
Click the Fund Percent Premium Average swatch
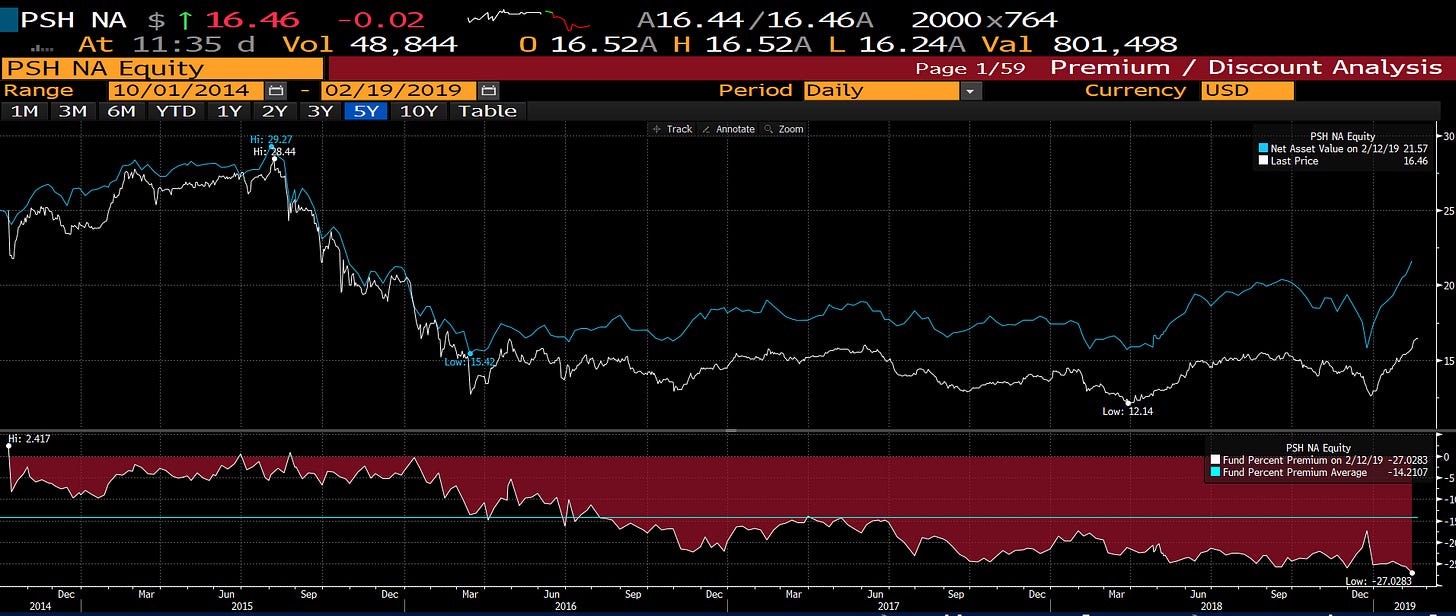click(x=1215, y=472)
